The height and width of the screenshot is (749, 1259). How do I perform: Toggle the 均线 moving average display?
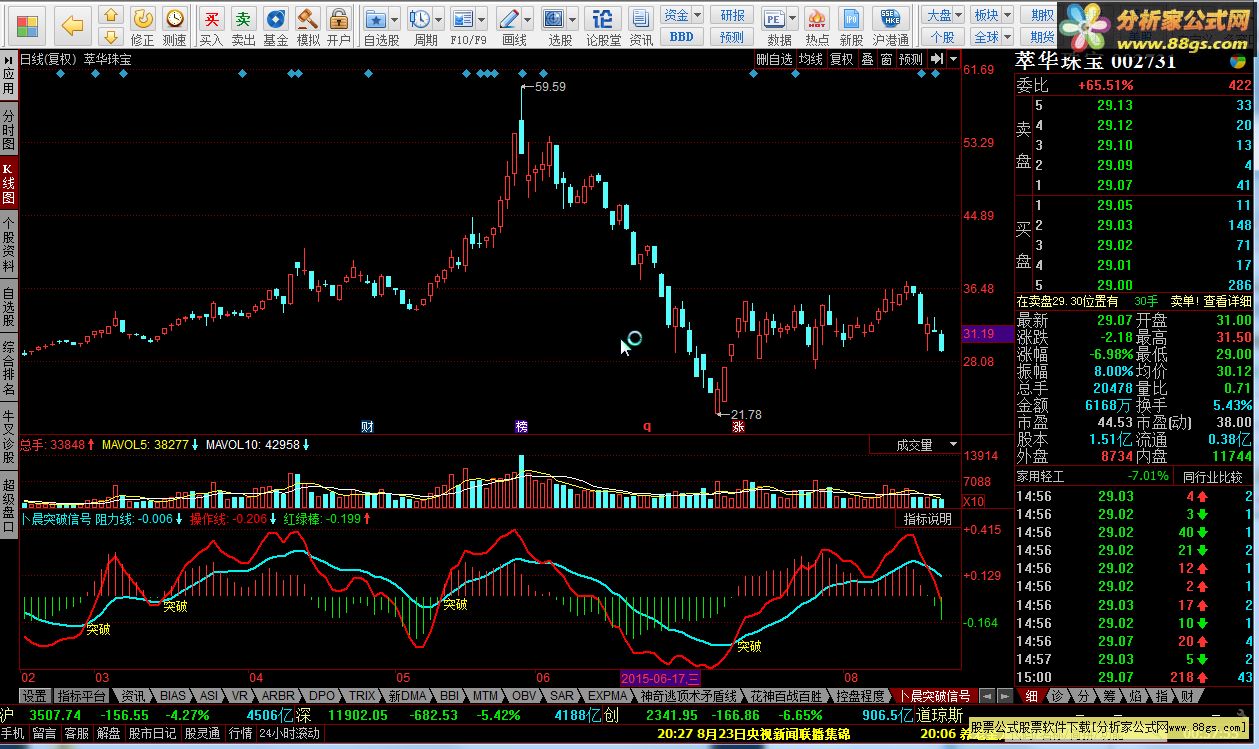810,59
